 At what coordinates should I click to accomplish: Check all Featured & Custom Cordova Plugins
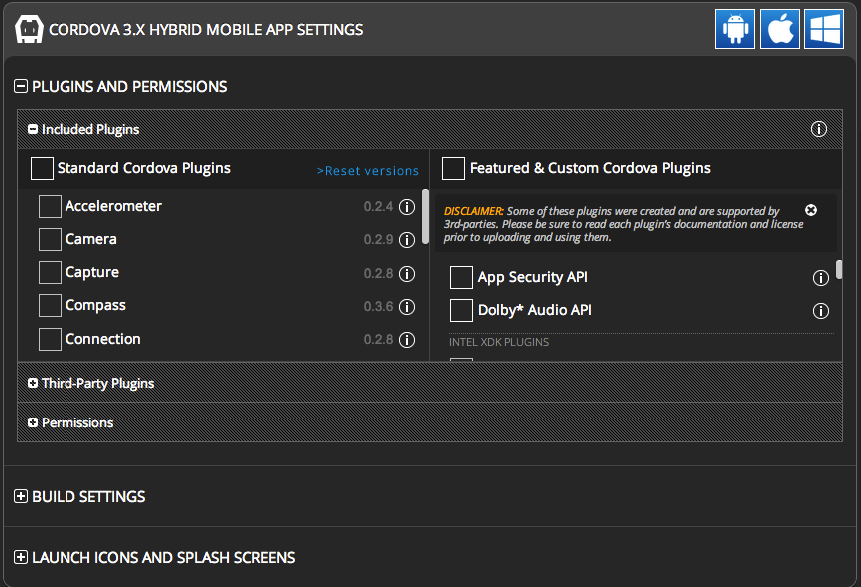tap(454, 169)
